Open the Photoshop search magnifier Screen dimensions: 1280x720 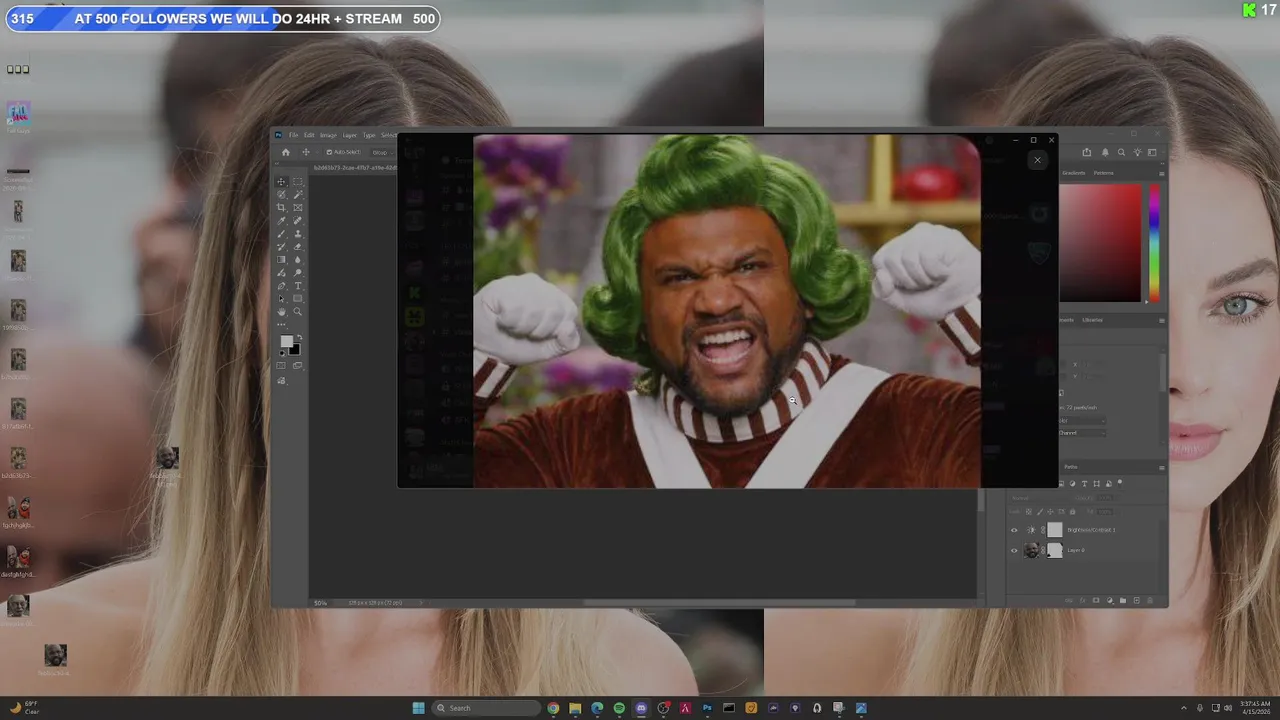click(1121, 152)
